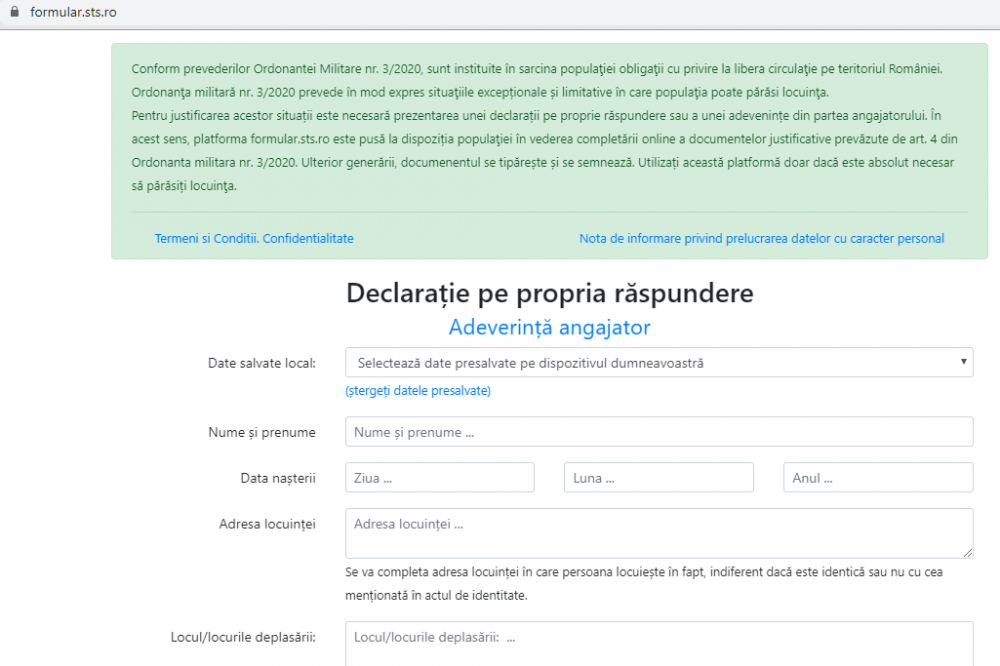Image resolution: width=1000 pixels, height=666 pixels.
Task: Grab the Adresa locuinței textarea resize handle
Action: click(x=967, y=552)
